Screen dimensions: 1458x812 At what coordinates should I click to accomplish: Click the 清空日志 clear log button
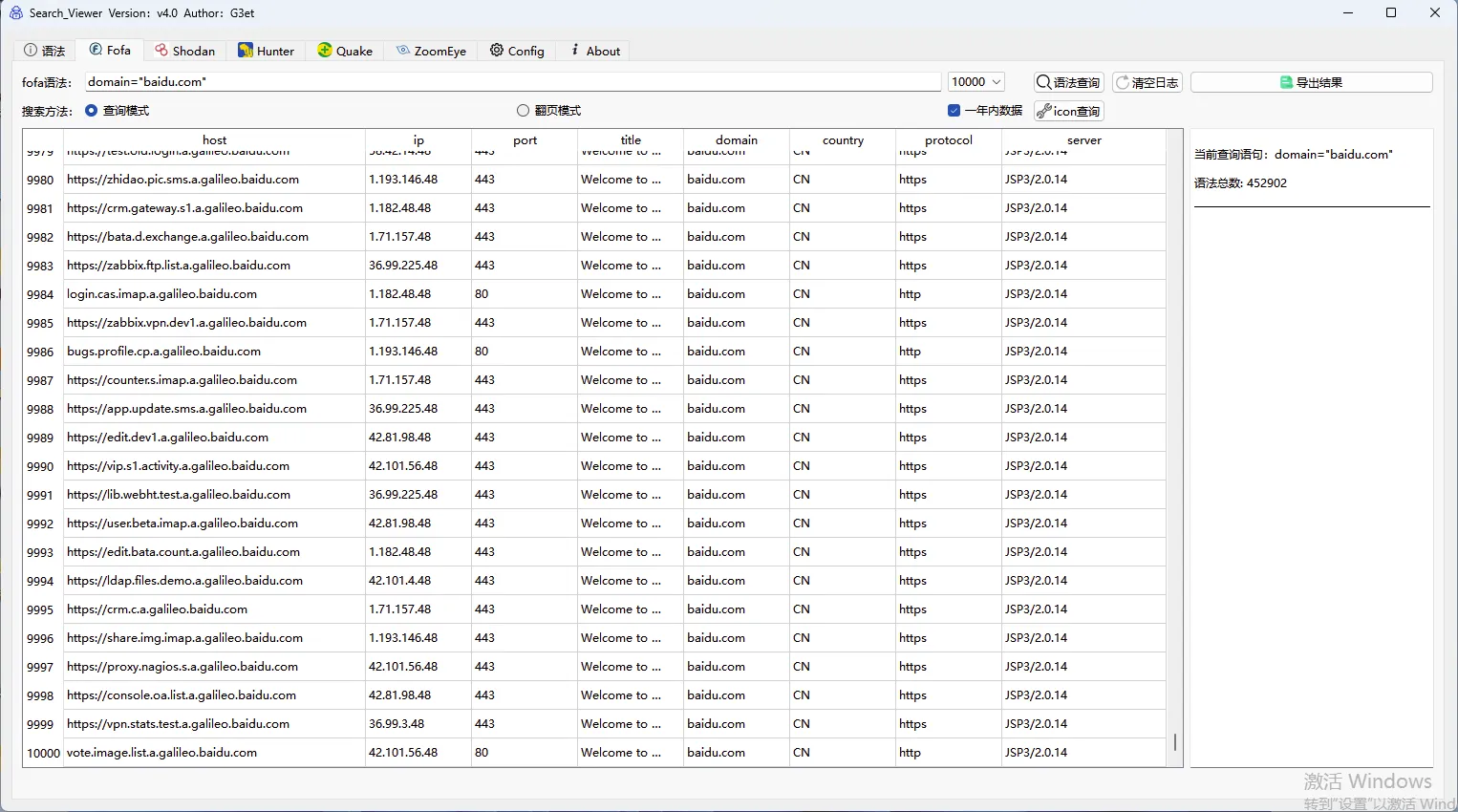[x=1147, y=83]
